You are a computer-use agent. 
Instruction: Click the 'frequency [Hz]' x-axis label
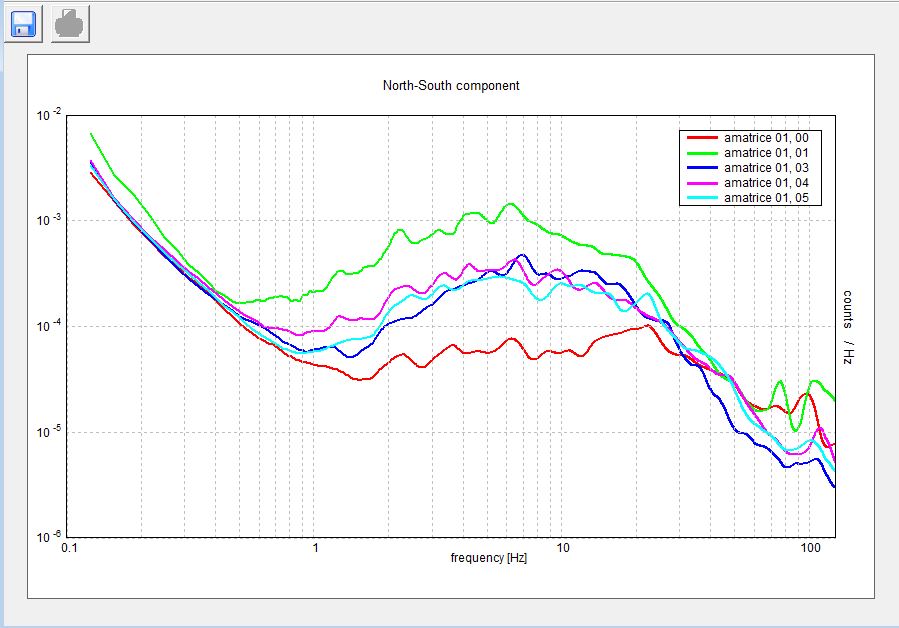coord(488,558)
